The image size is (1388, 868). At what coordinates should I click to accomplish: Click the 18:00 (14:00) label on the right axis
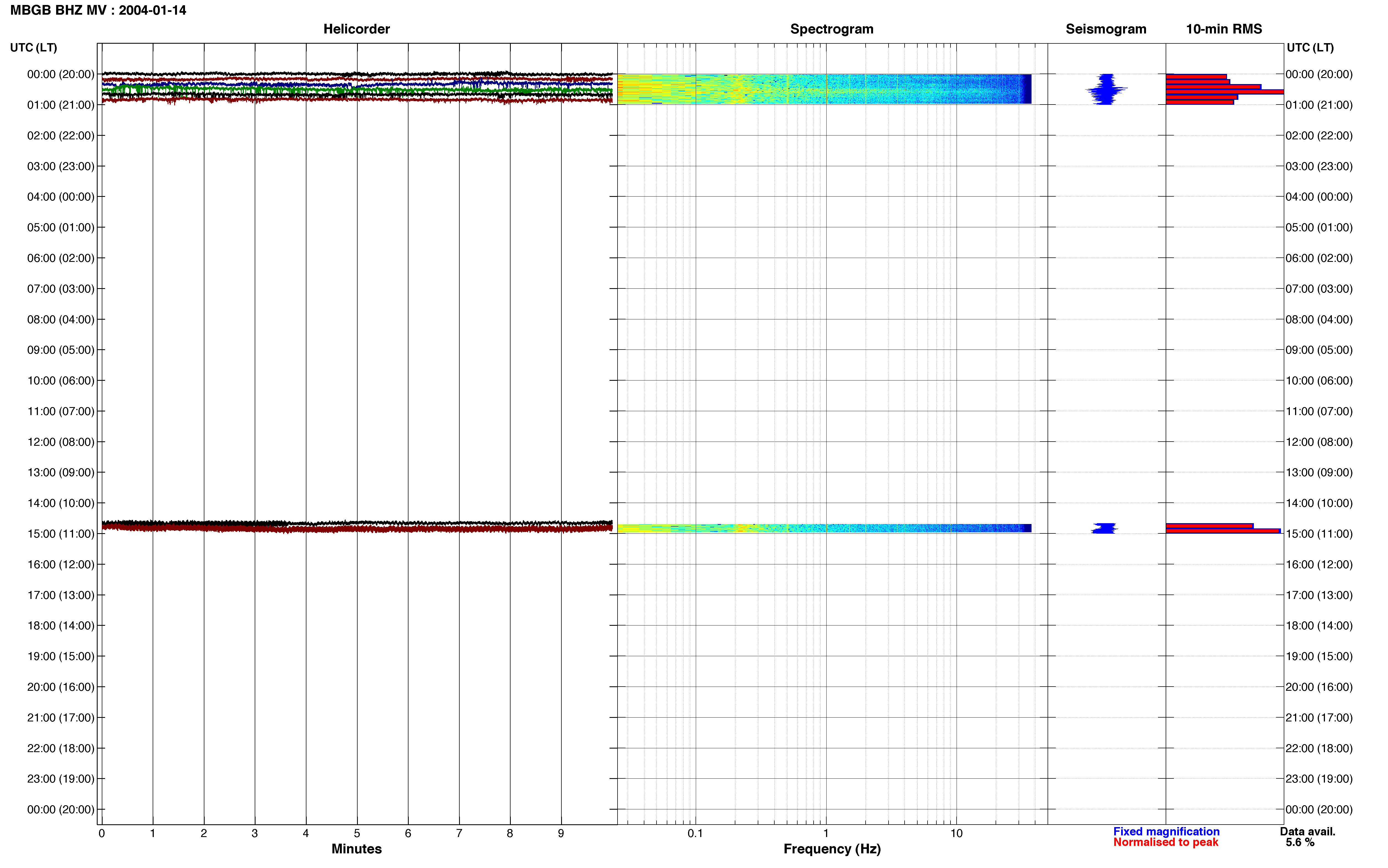point(1319,626)
